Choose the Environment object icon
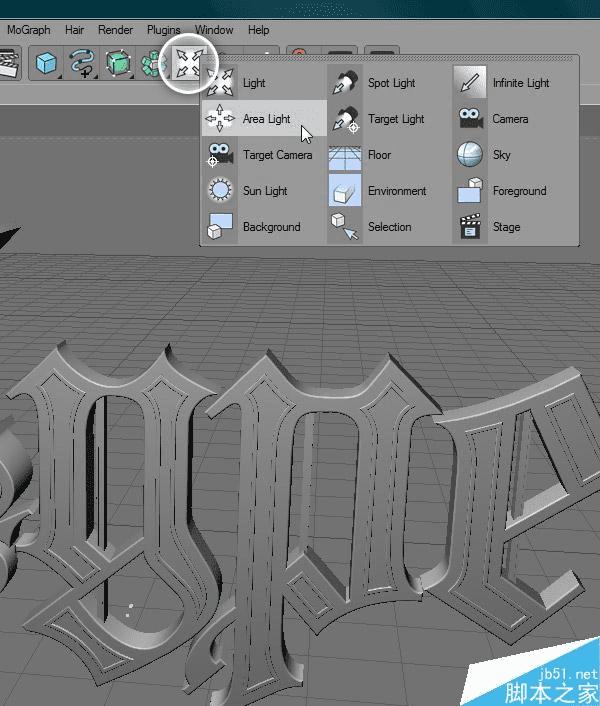 345,190
